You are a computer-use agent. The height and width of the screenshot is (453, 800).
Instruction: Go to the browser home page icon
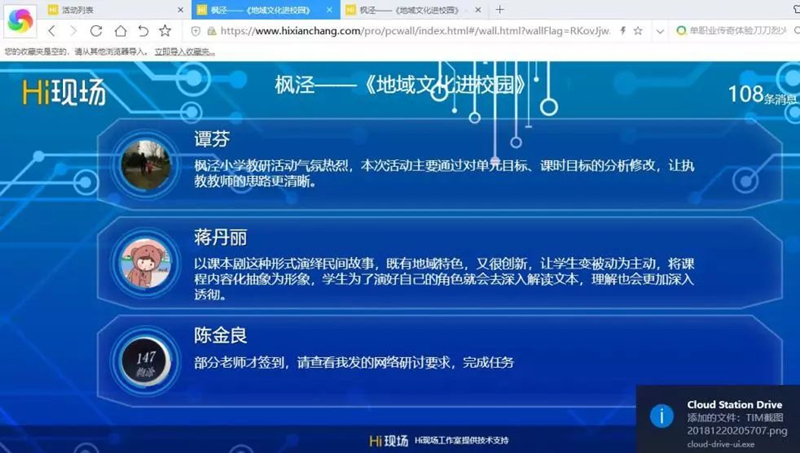tap(120, 31)
